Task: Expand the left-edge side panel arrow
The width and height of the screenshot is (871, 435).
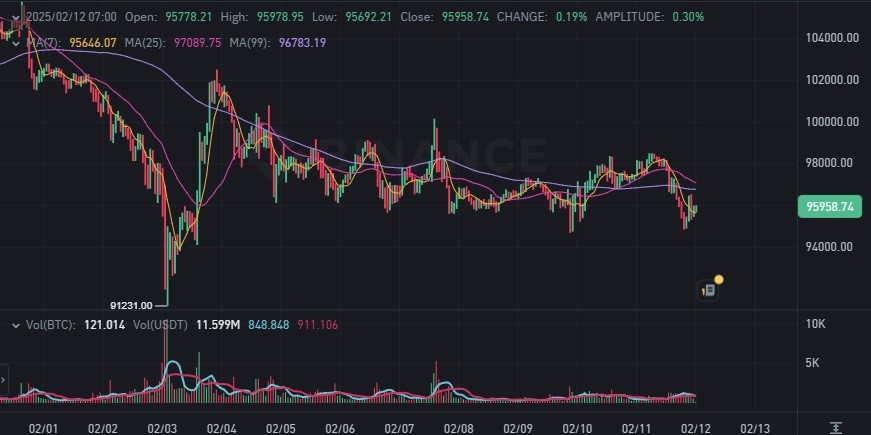Action: 3,381
